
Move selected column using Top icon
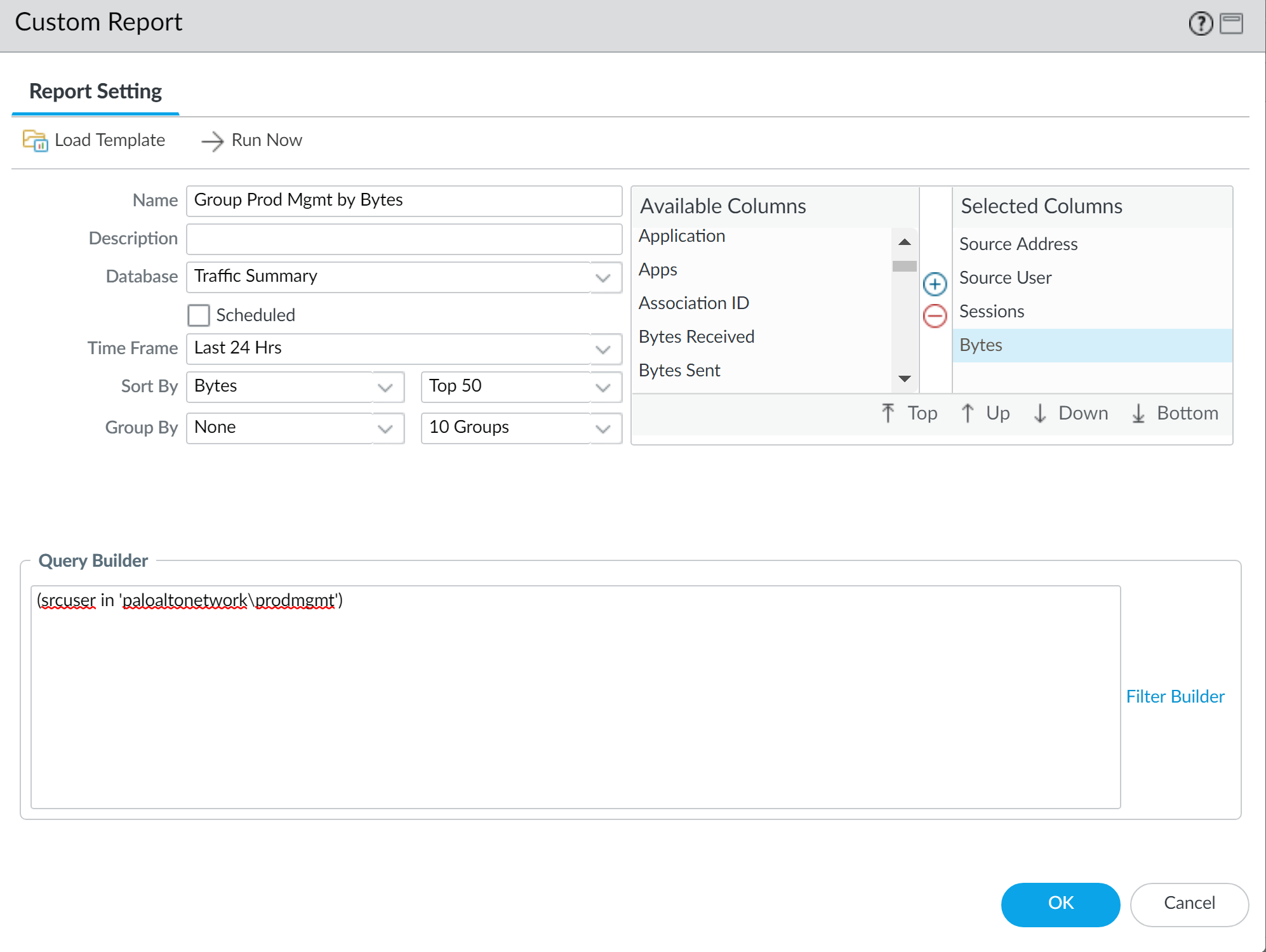pyautogui.click(x=888, y=413)
